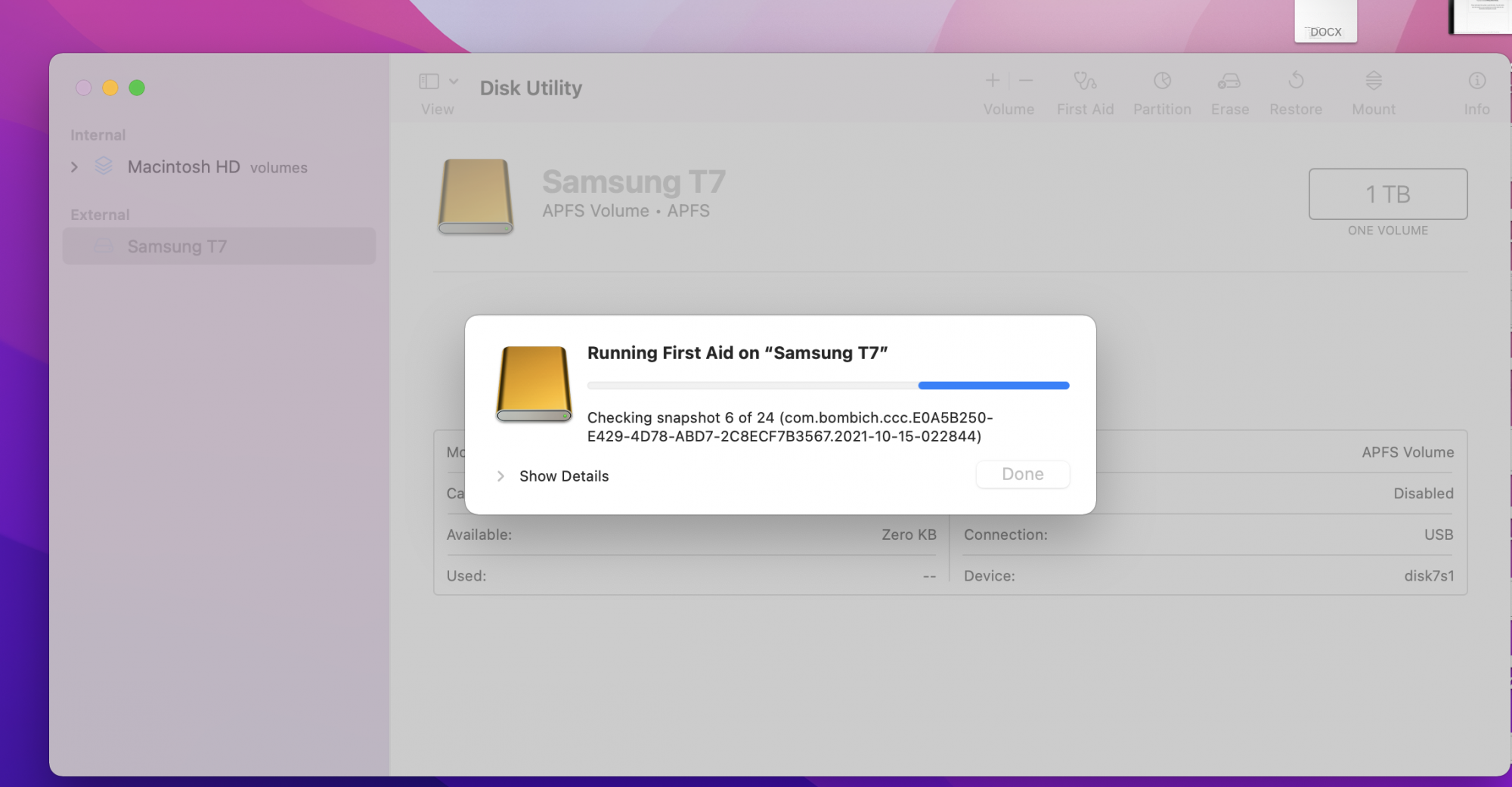Open the View options chevron
The image size is (1512, 787).
tap(454, 81)
